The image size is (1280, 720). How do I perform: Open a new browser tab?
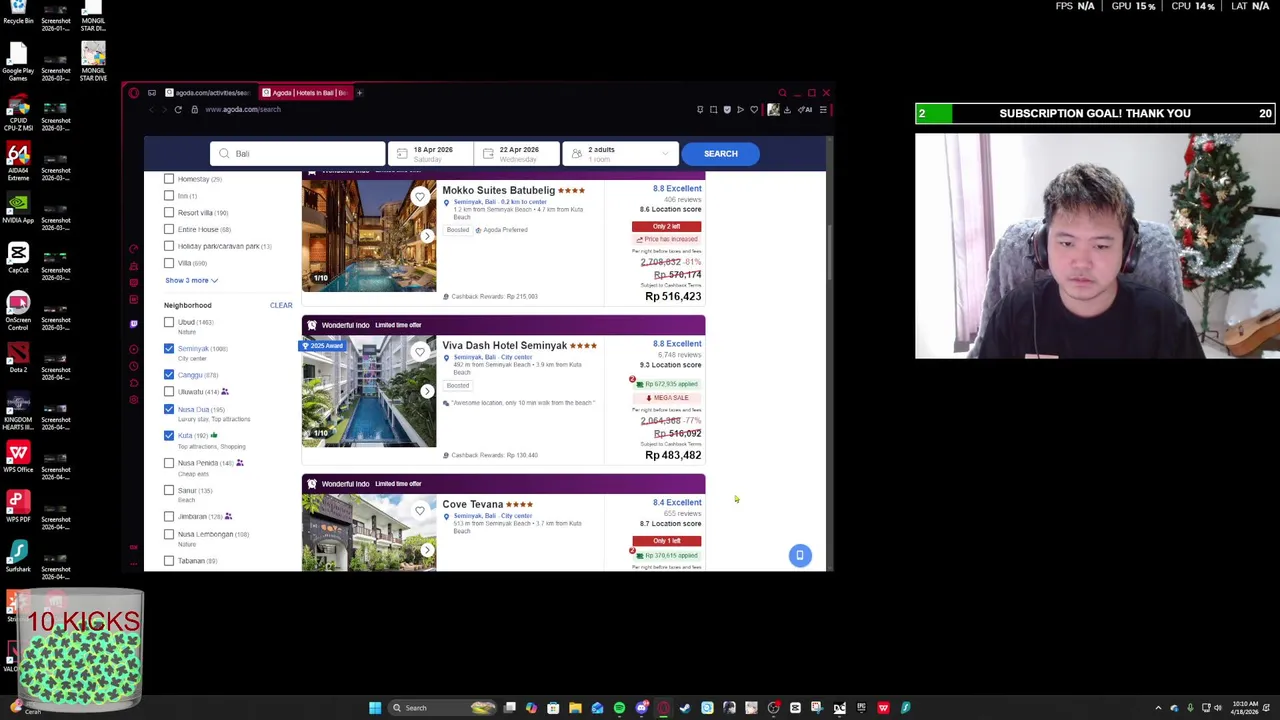click(360, 93)
